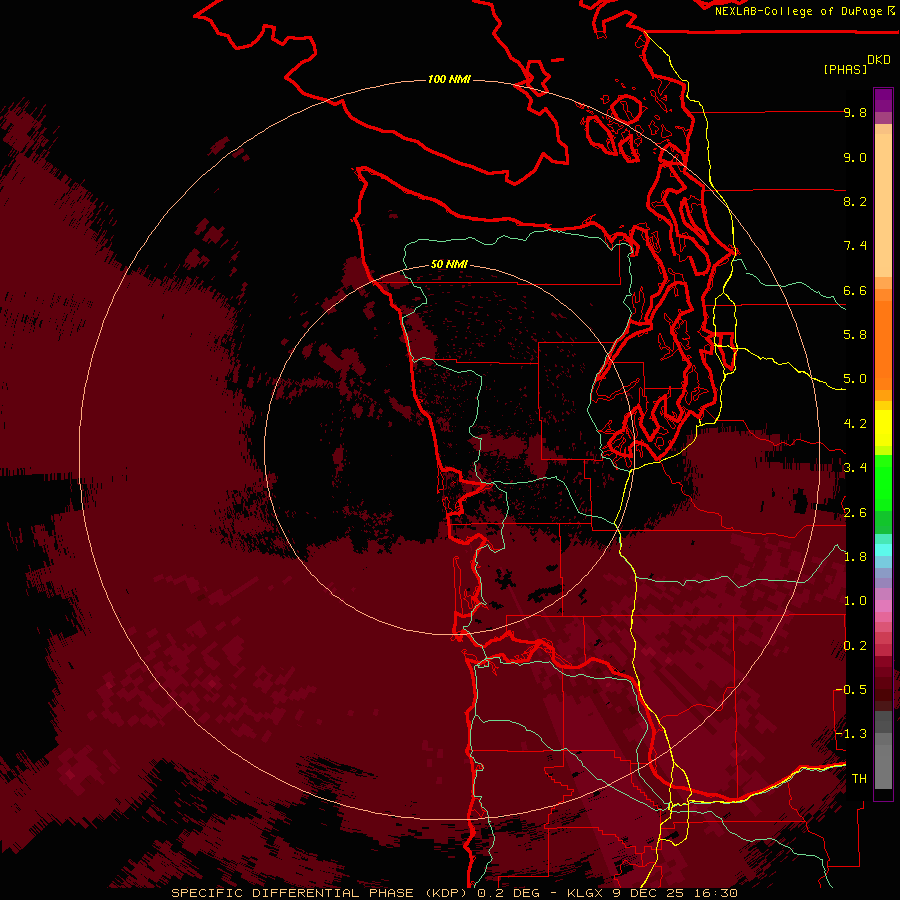Click the 6.6 value on the color scale
Screen dimensions: 900x900
coord(855,290)
